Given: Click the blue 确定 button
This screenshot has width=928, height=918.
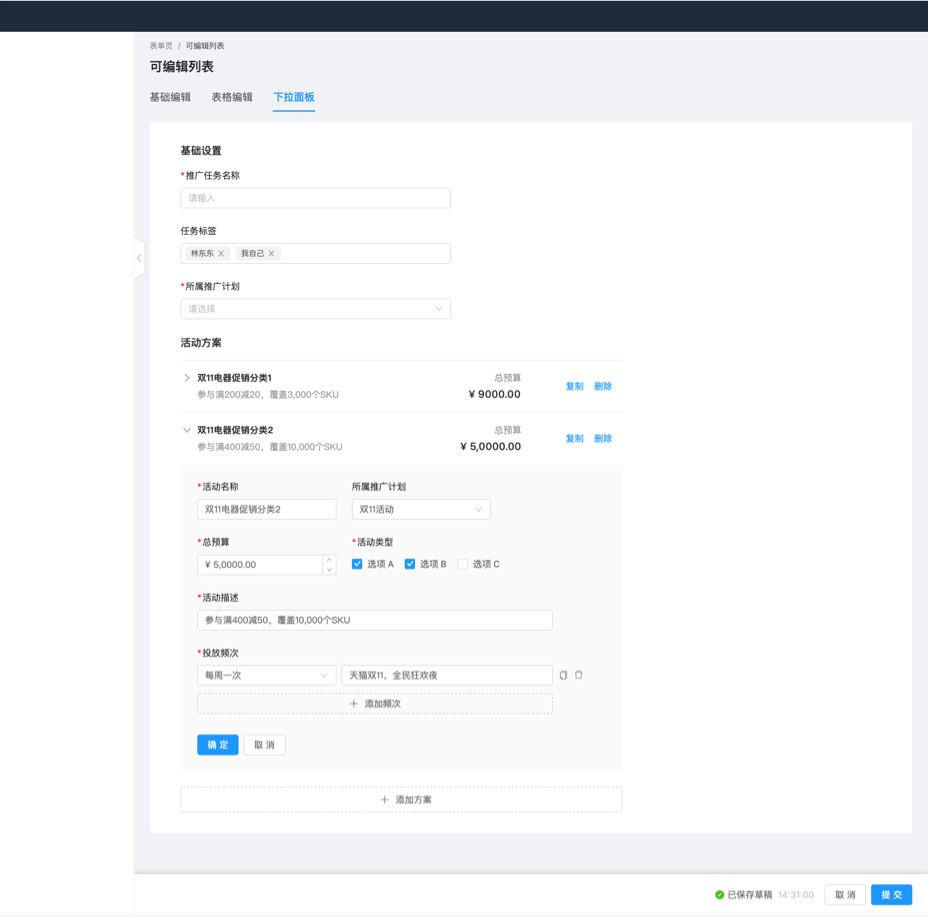Looking at the screenshot, I should point(218,745).
